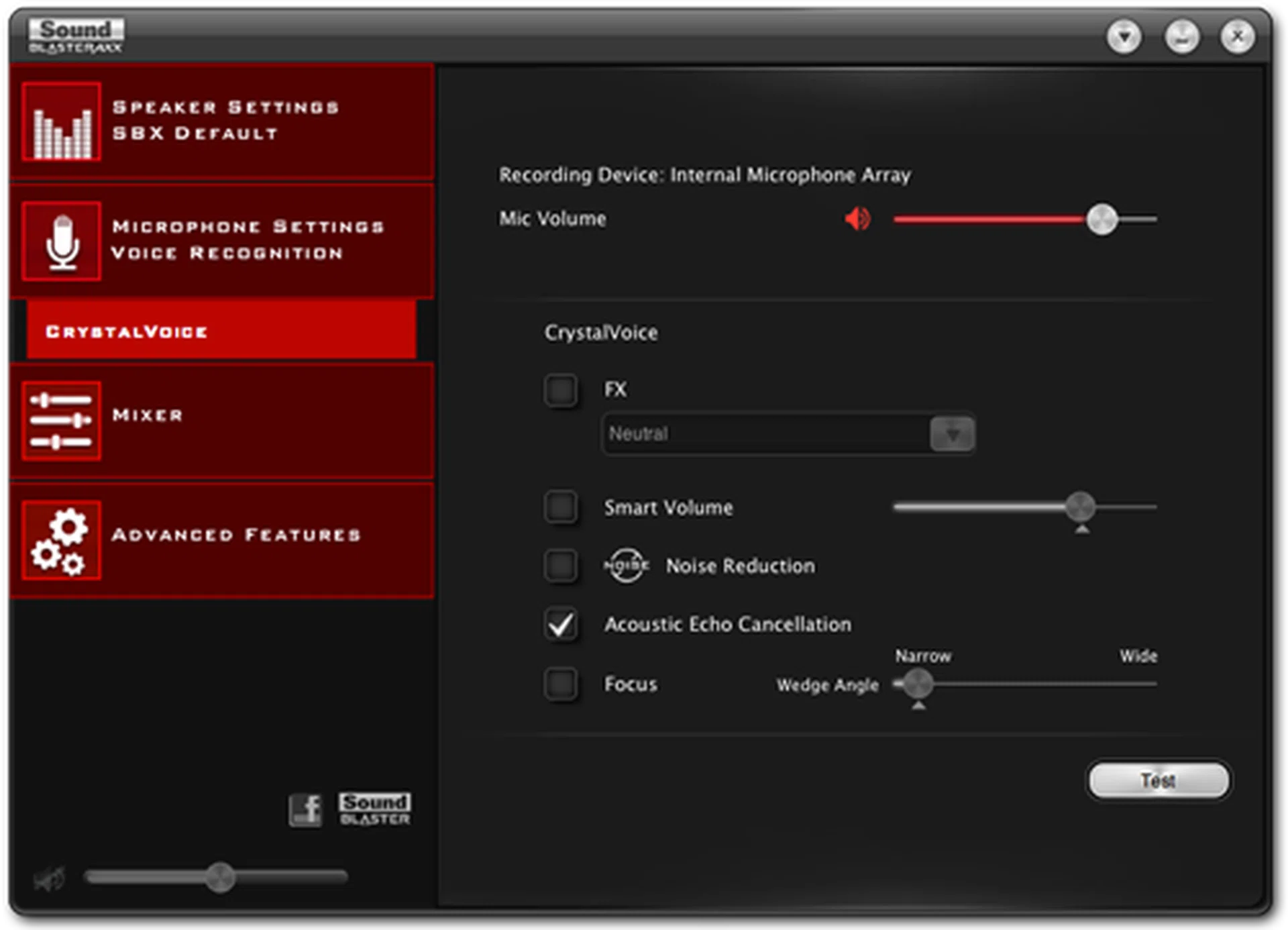Click the Sound Blaster logo at the bottom

point(374,809)
